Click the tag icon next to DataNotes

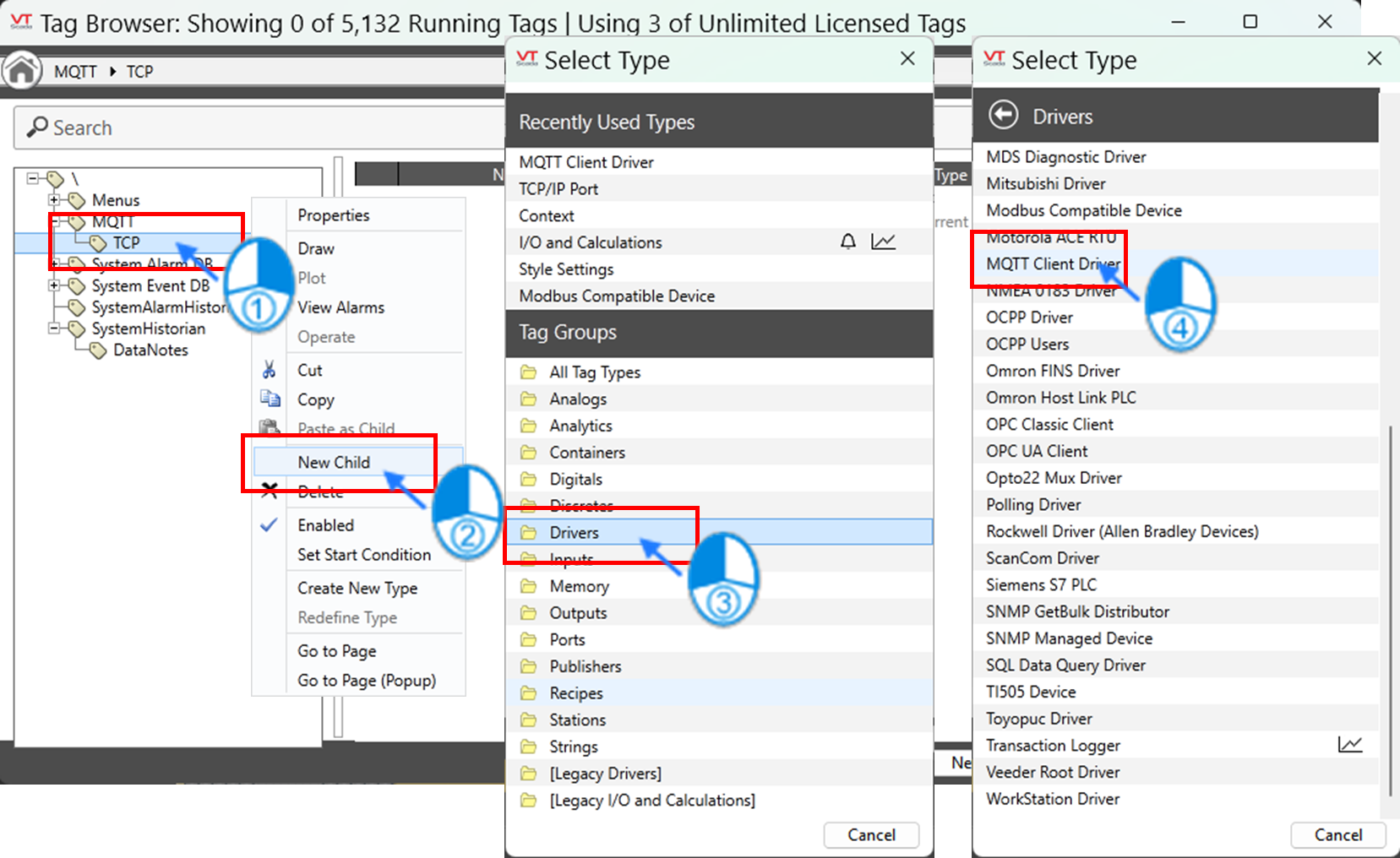(x=98, y=350)
